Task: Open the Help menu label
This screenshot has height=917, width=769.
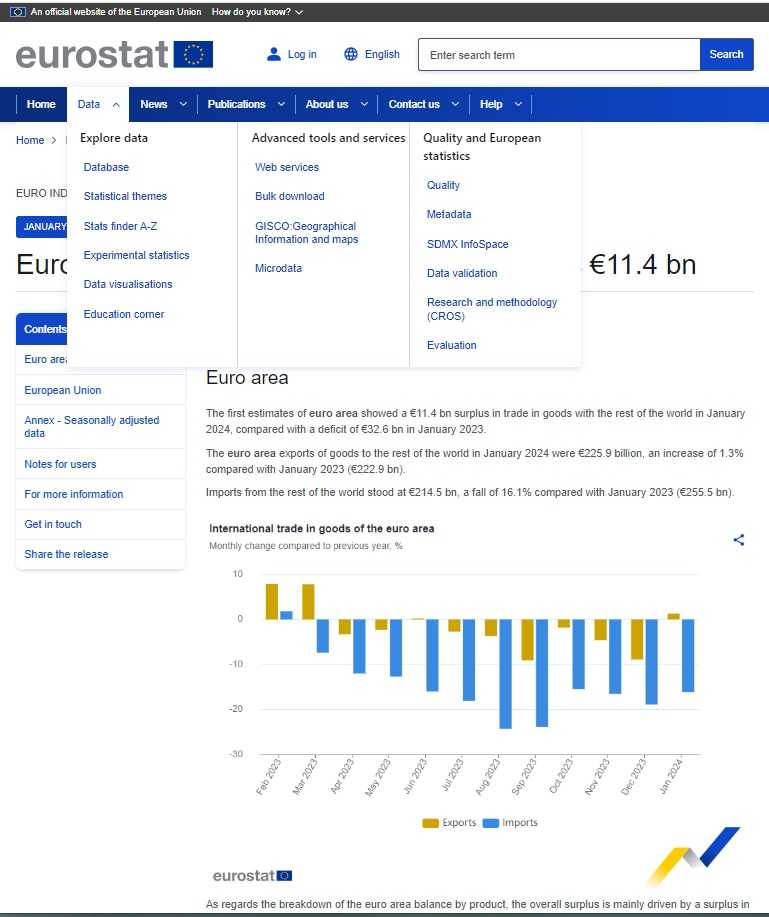Action: coord(491,104)
